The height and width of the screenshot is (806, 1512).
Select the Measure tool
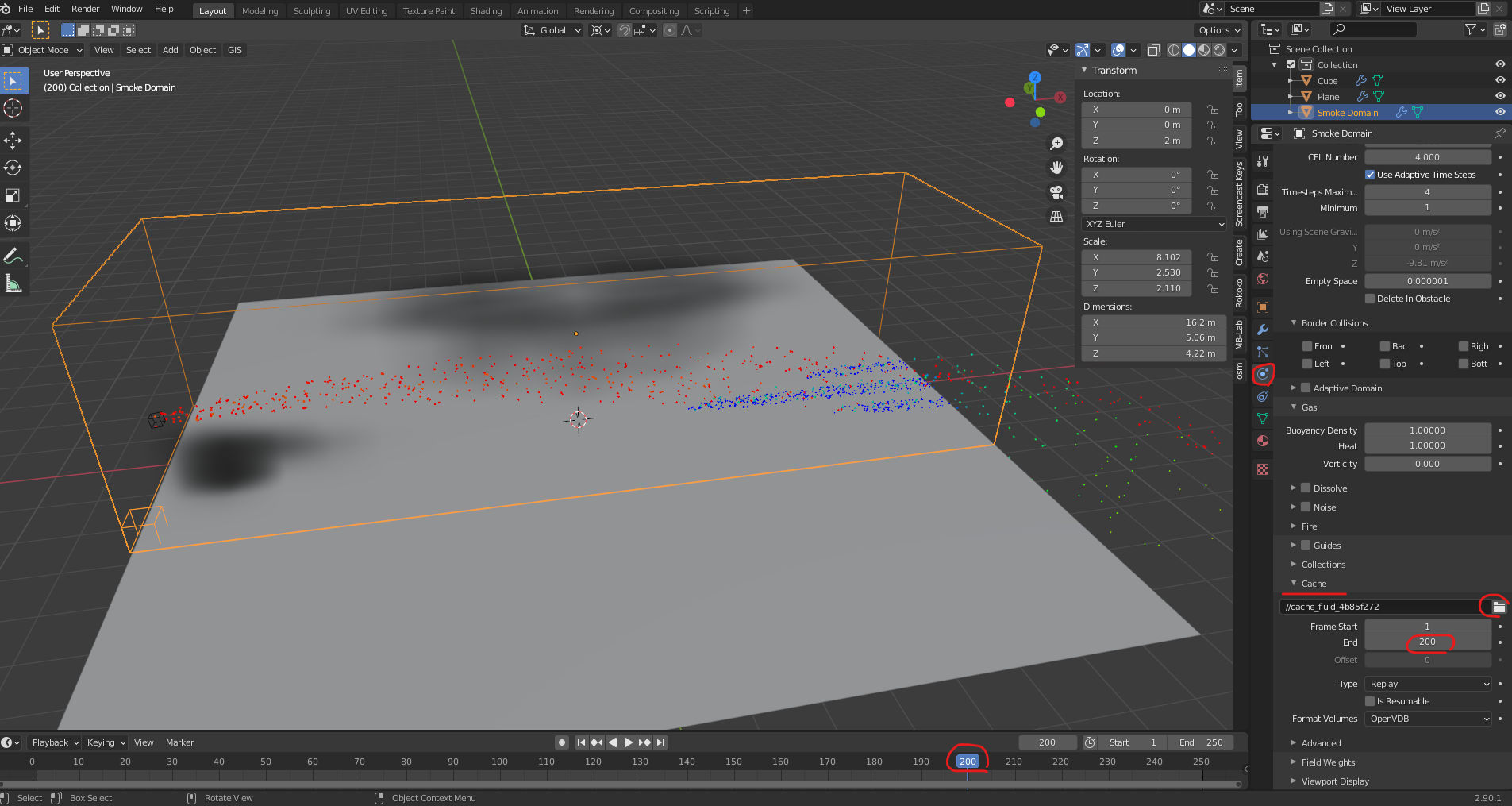(13, 283)
